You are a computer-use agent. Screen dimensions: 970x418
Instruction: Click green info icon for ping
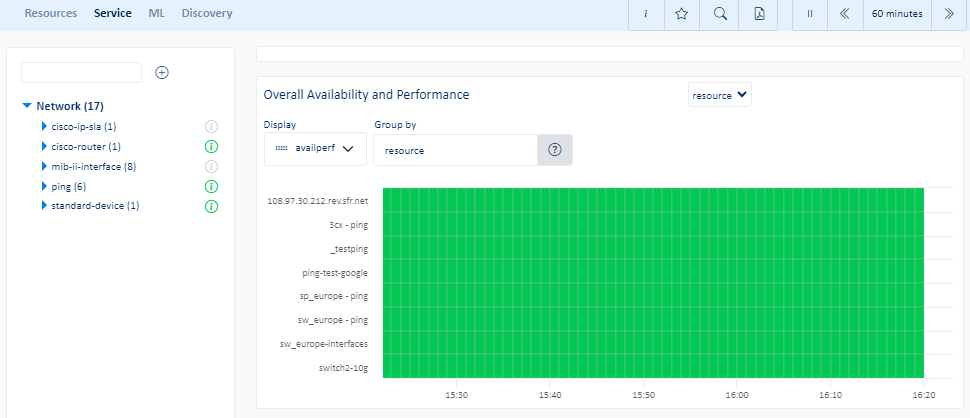pos(211,186)
